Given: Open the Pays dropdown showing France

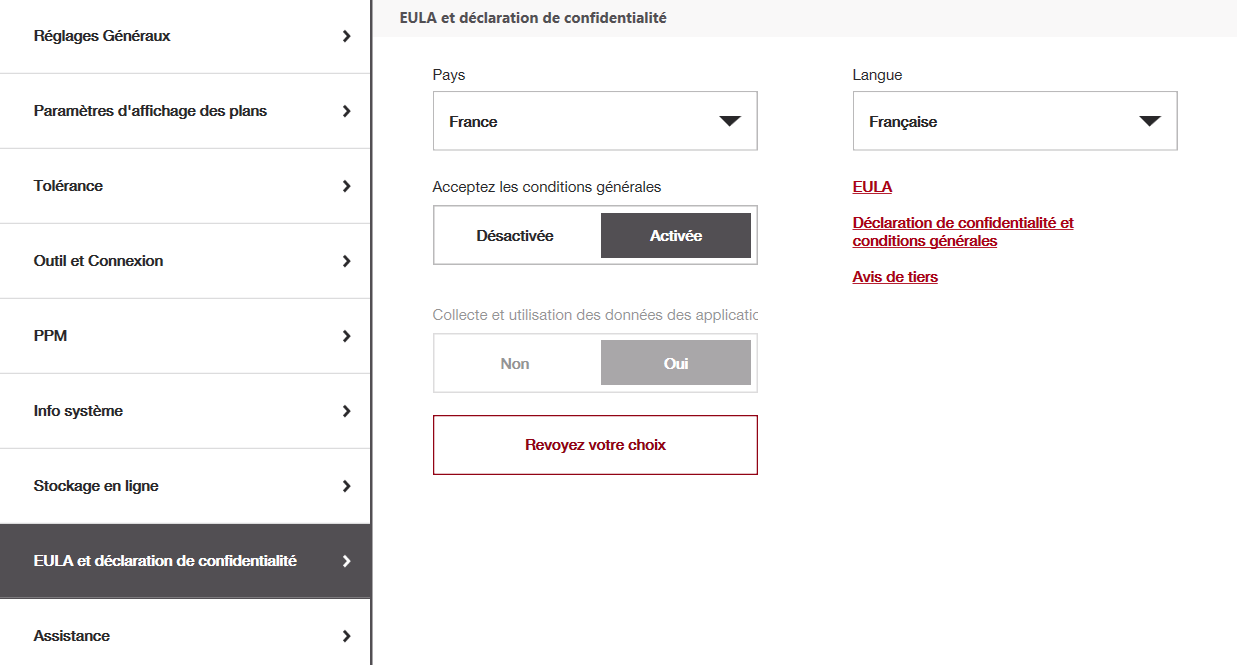Looking at the screenshot, I should (595, 121).
